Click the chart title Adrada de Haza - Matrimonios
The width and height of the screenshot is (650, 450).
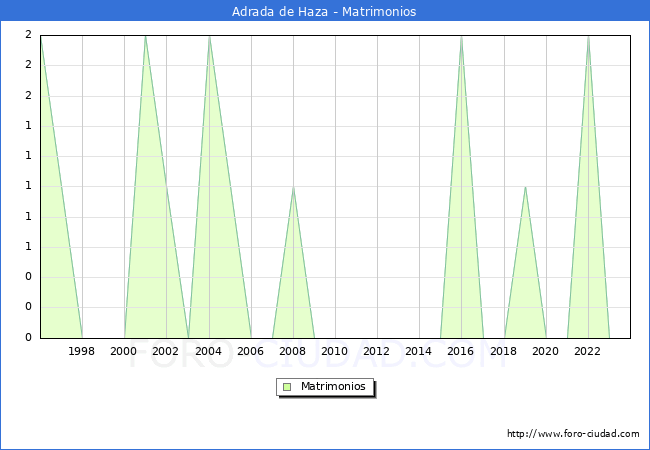click(x=324, y=12)
